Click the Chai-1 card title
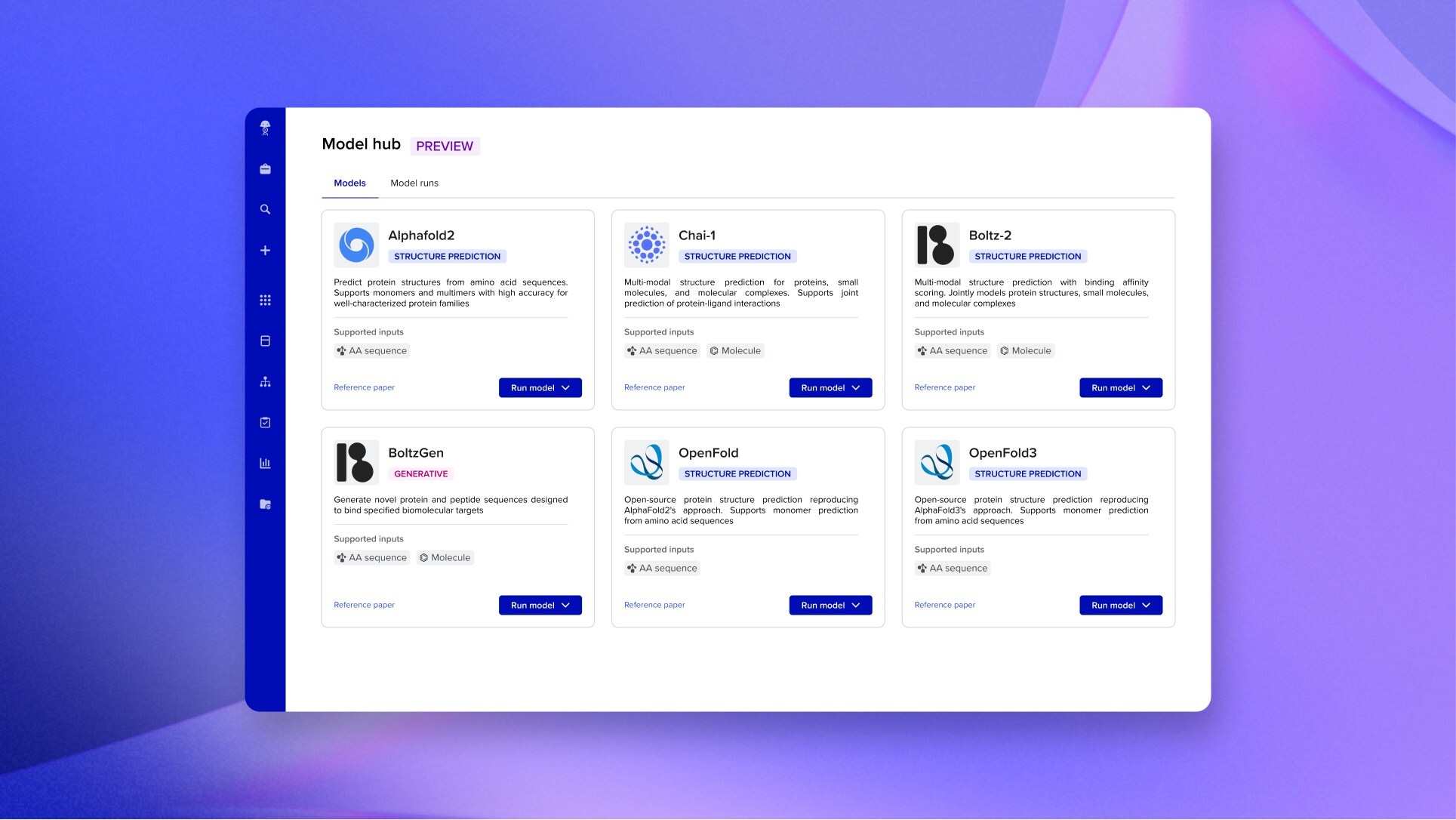 [x=697, y=236]
